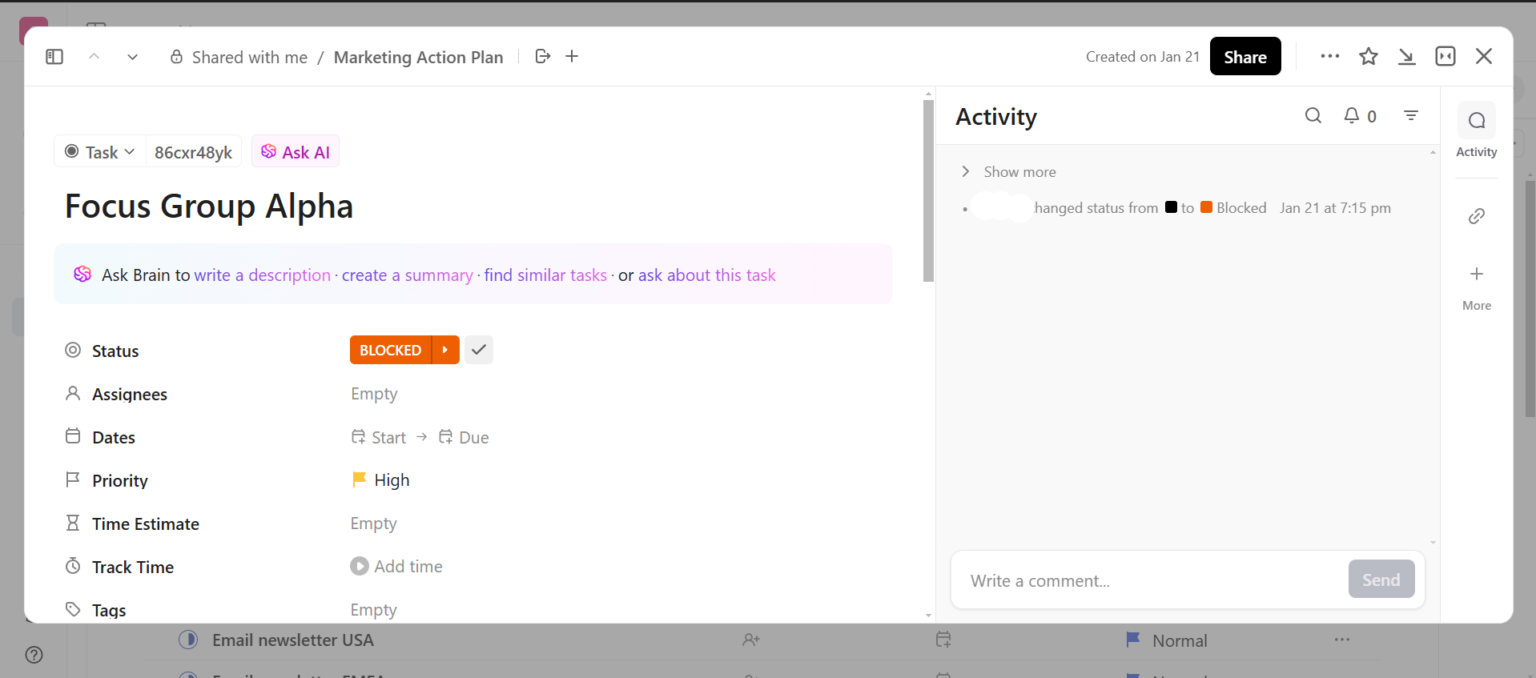
Task: Ask Brain to write a description
Action: point(262,274)
